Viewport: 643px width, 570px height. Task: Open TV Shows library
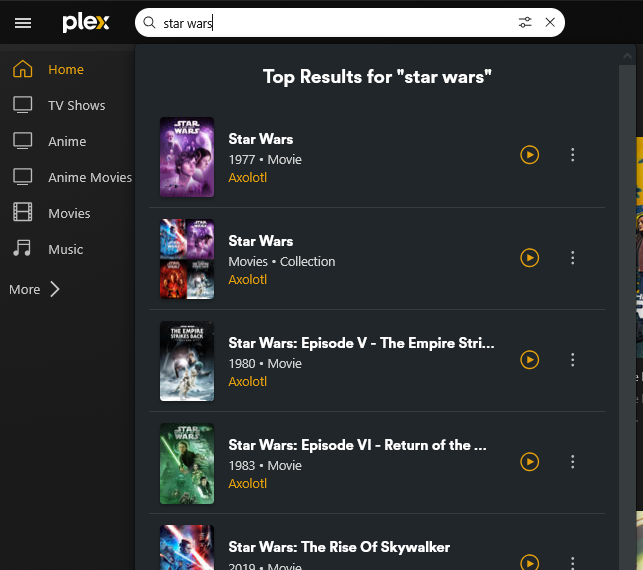76,105
